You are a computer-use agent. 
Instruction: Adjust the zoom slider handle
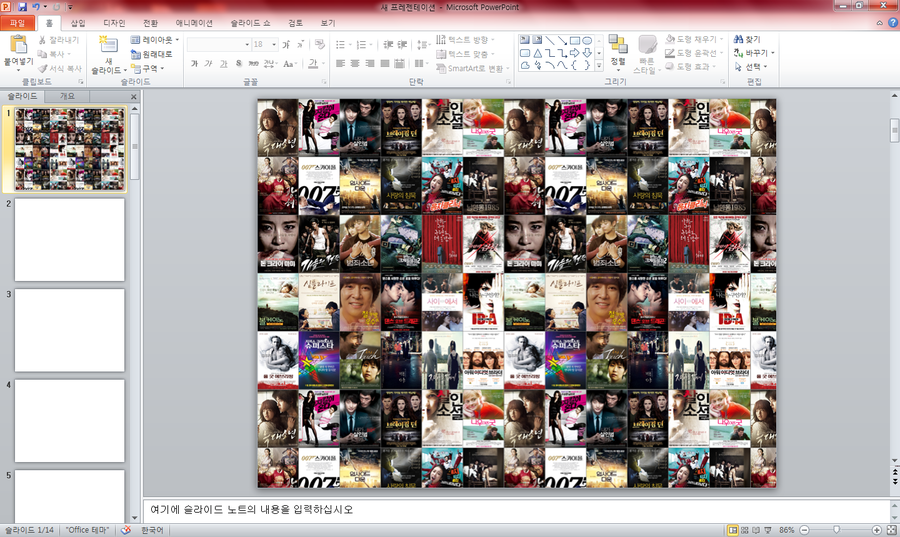(x=836, y=530)
